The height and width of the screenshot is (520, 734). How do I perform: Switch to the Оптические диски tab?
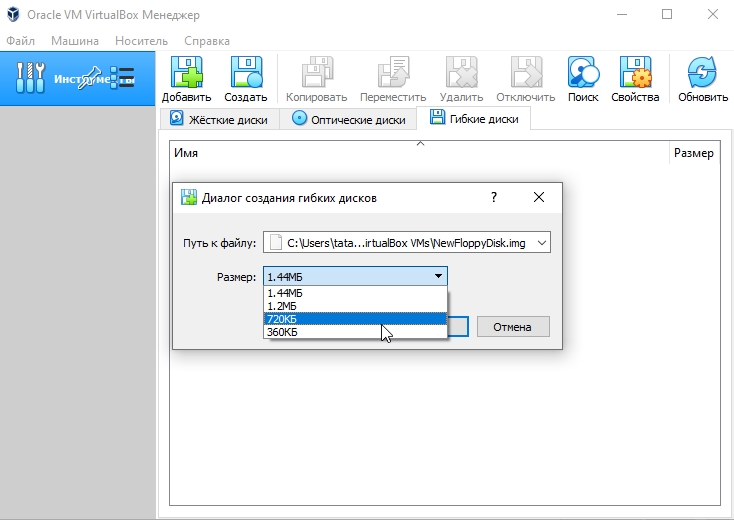(348, 119)
